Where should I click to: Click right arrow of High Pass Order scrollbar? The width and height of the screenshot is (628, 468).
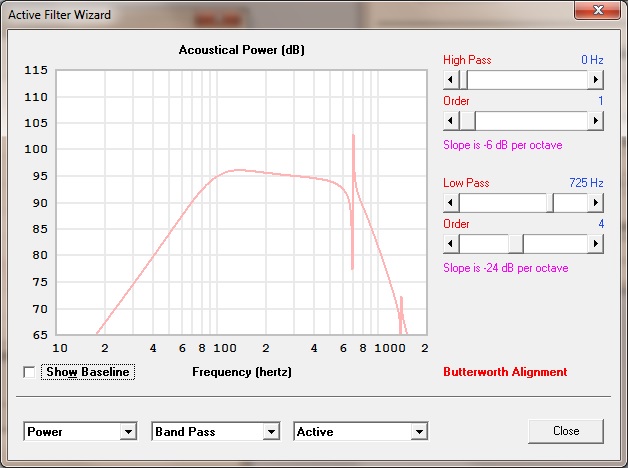click(596, 121)
